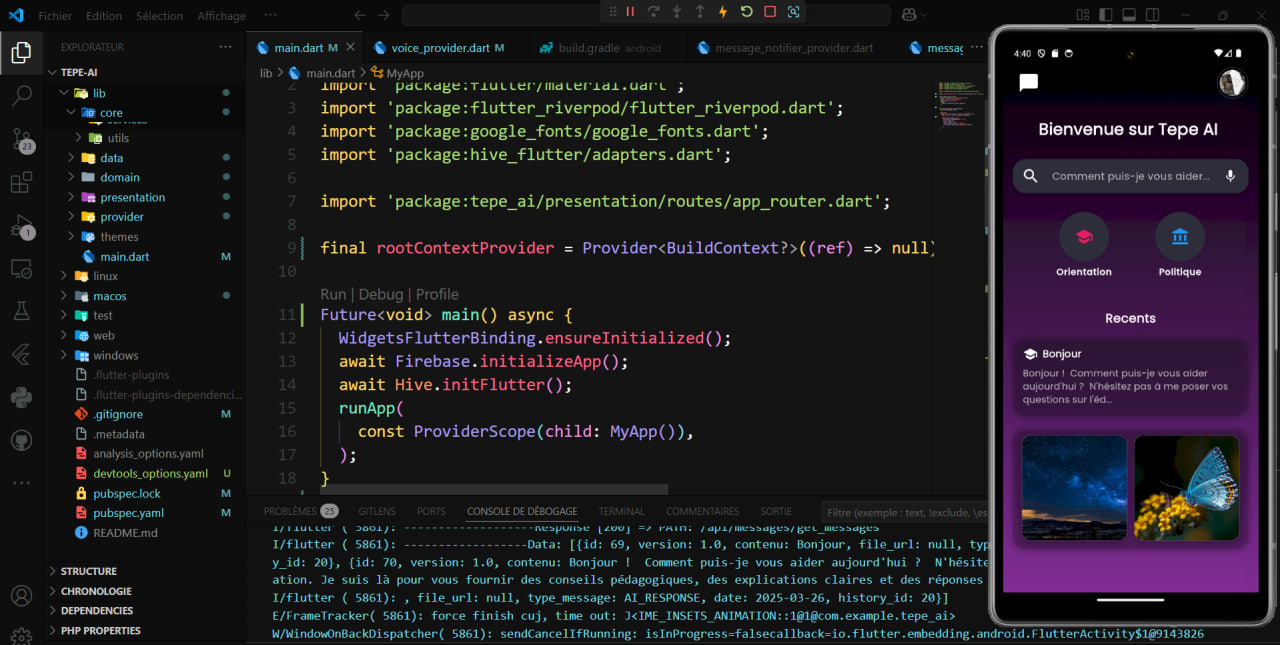1280x645 pixels.
Task: Tap the butterfly image thumbnail
Action: coord(1187,488)
